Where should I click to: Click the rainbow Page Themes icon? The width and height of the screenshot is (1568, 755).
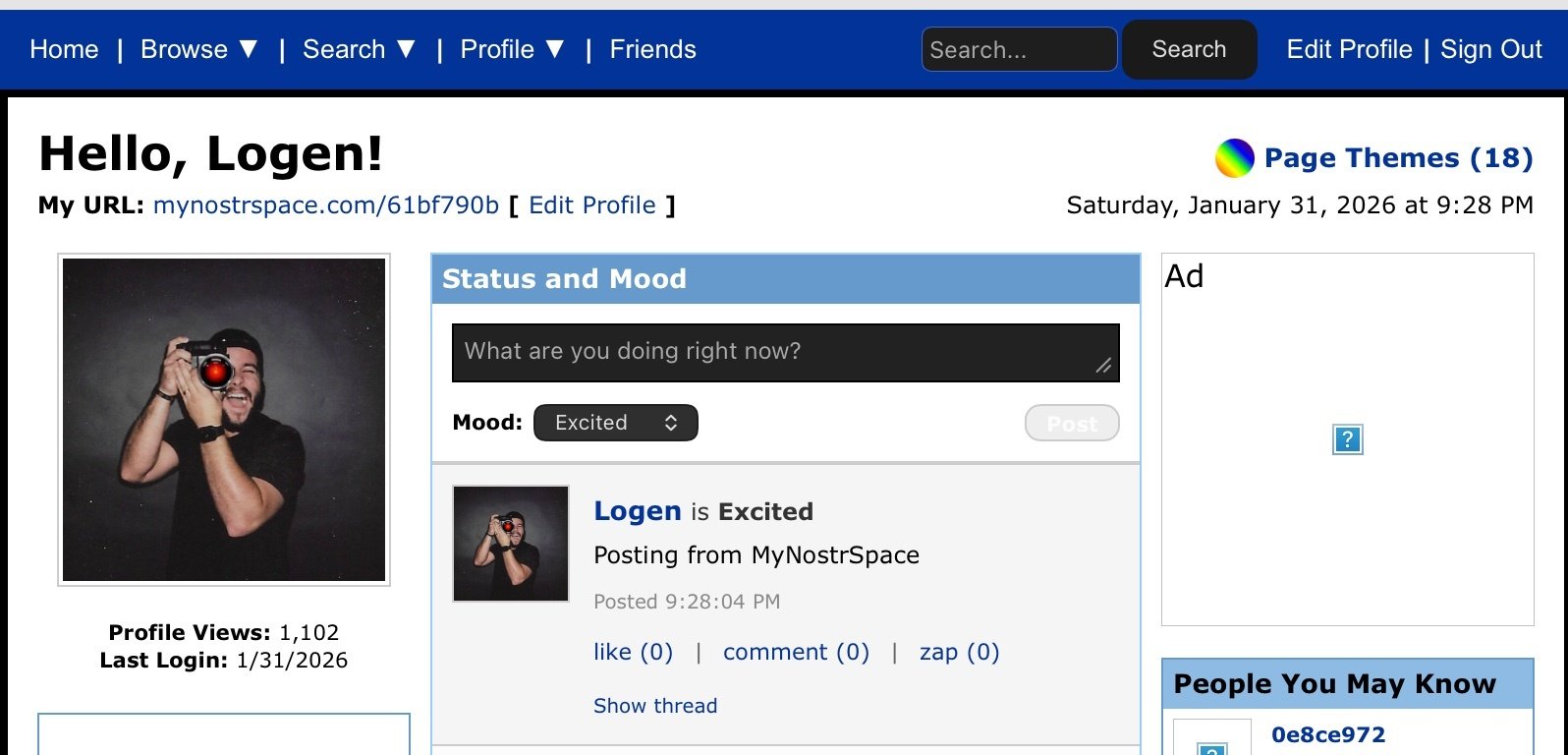point(1234,157)
